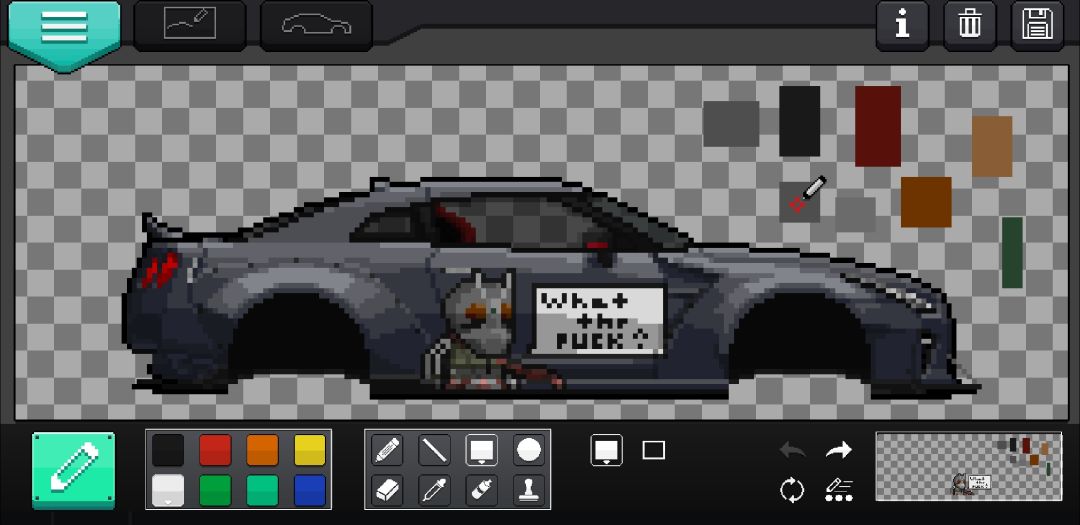Image resolution: width=1080 pixels, height=525 pixels.
Task: Click the trash can delete button
Action: (x=969, y=25)
